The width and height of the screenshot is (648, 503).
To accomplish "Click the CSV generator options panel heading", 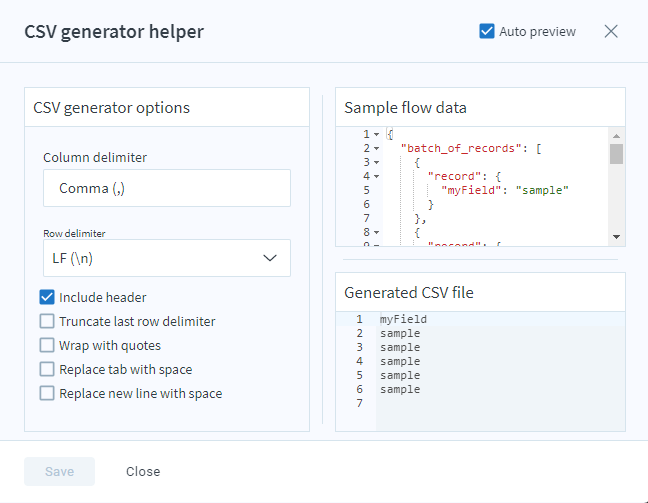I will [112, 108].
